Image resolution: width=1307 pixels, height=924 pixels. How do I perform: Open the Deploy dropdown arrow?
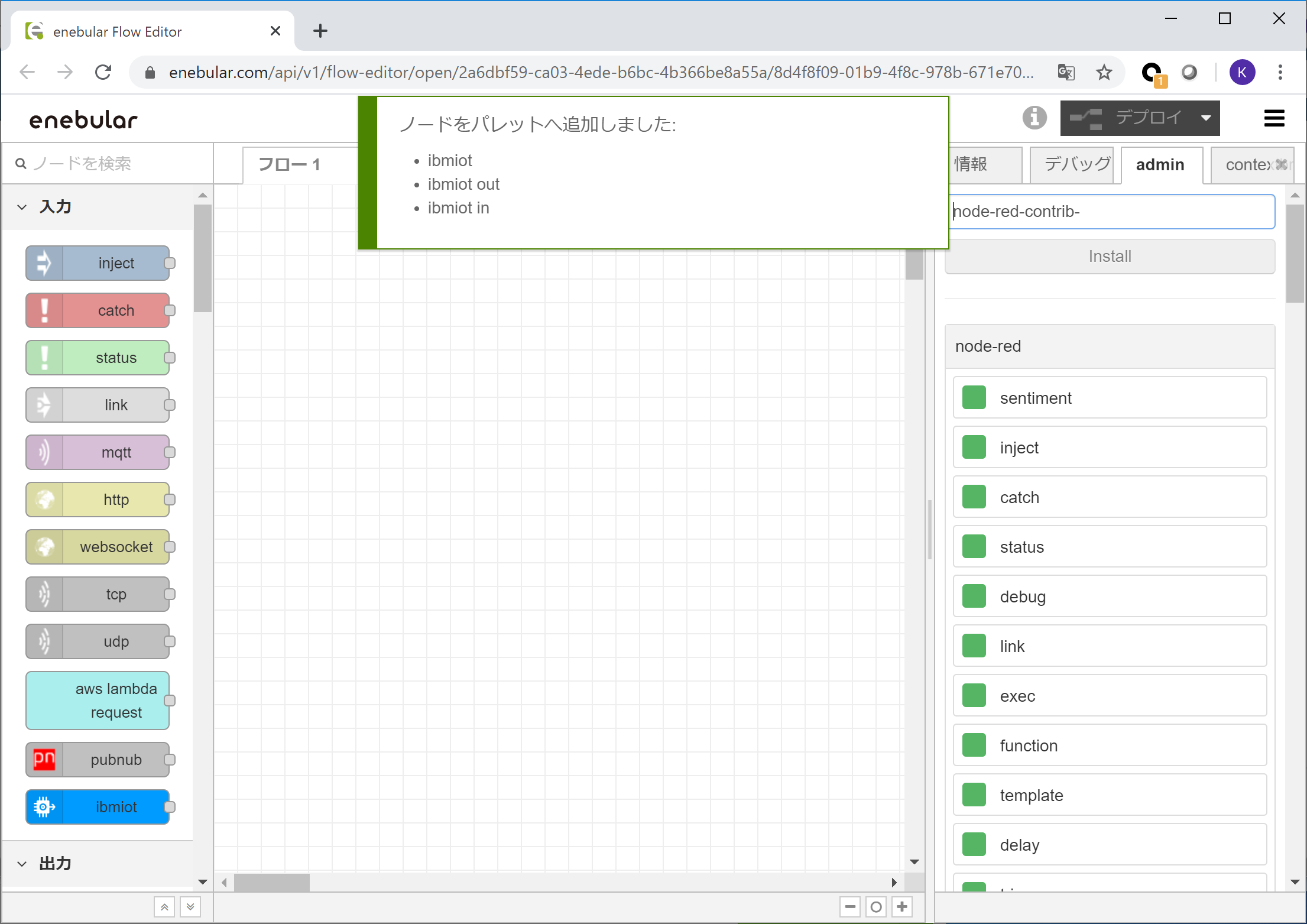(1206, 118)
